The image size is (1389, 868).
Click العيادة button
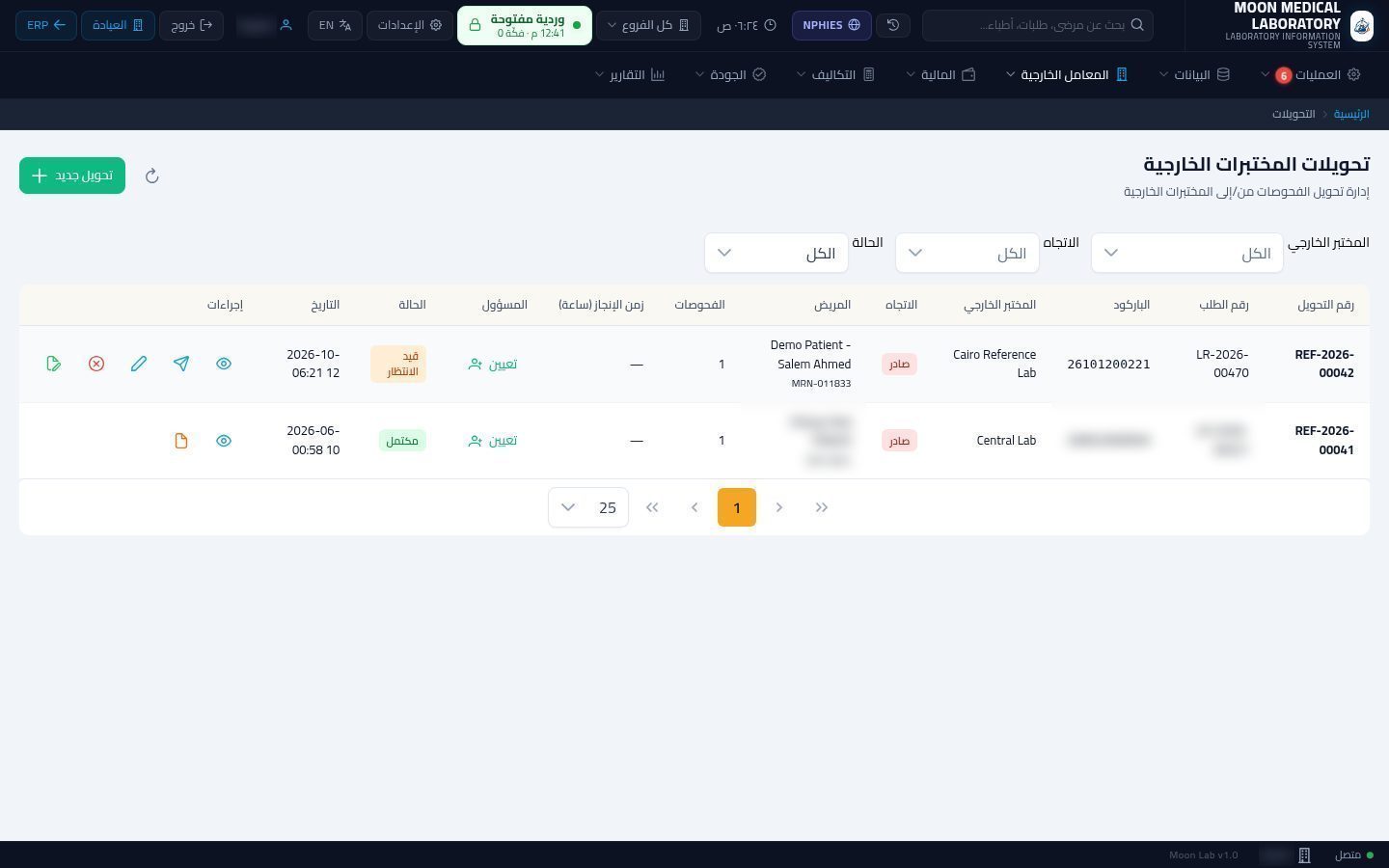118,25
